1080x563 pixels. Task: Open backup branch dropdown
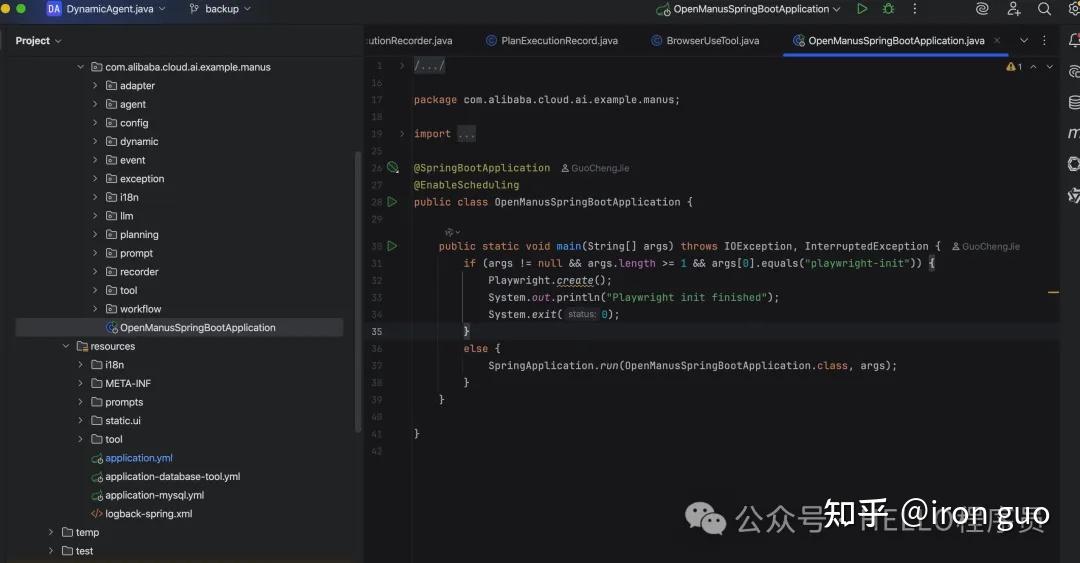(220, 9)
